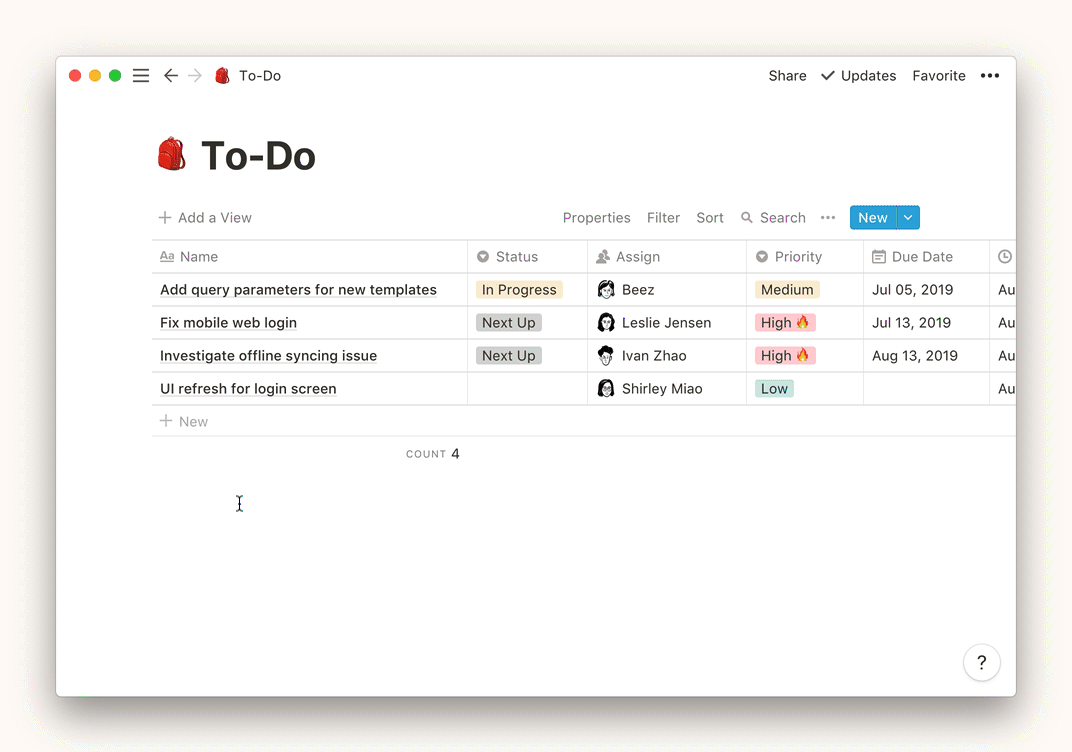1072x752 pixels.
Task: Open the Status column header menu
Action: [x=517, y=257]
